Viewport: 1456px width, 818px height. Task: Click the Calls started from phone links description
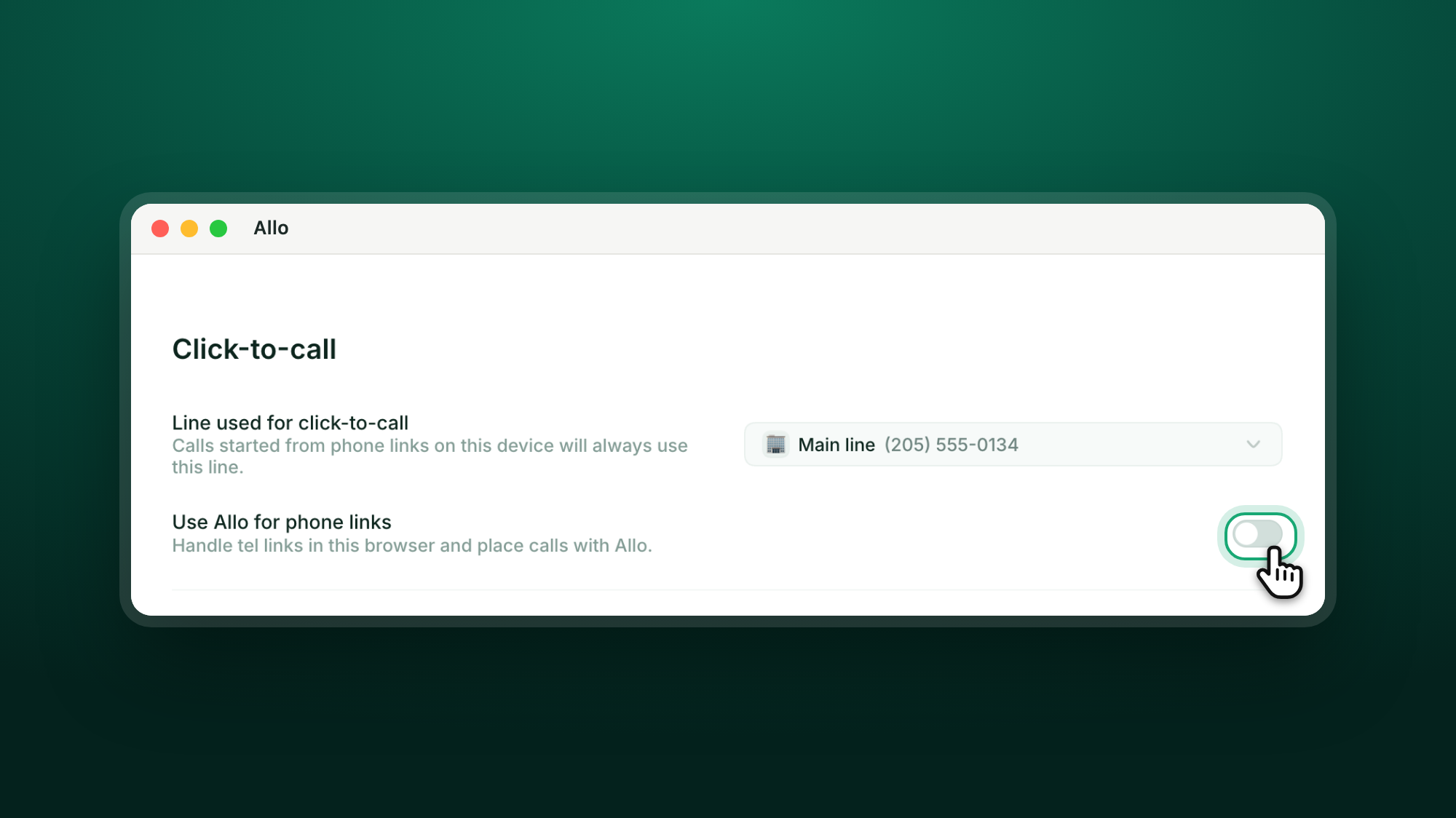tap(430, 456)
